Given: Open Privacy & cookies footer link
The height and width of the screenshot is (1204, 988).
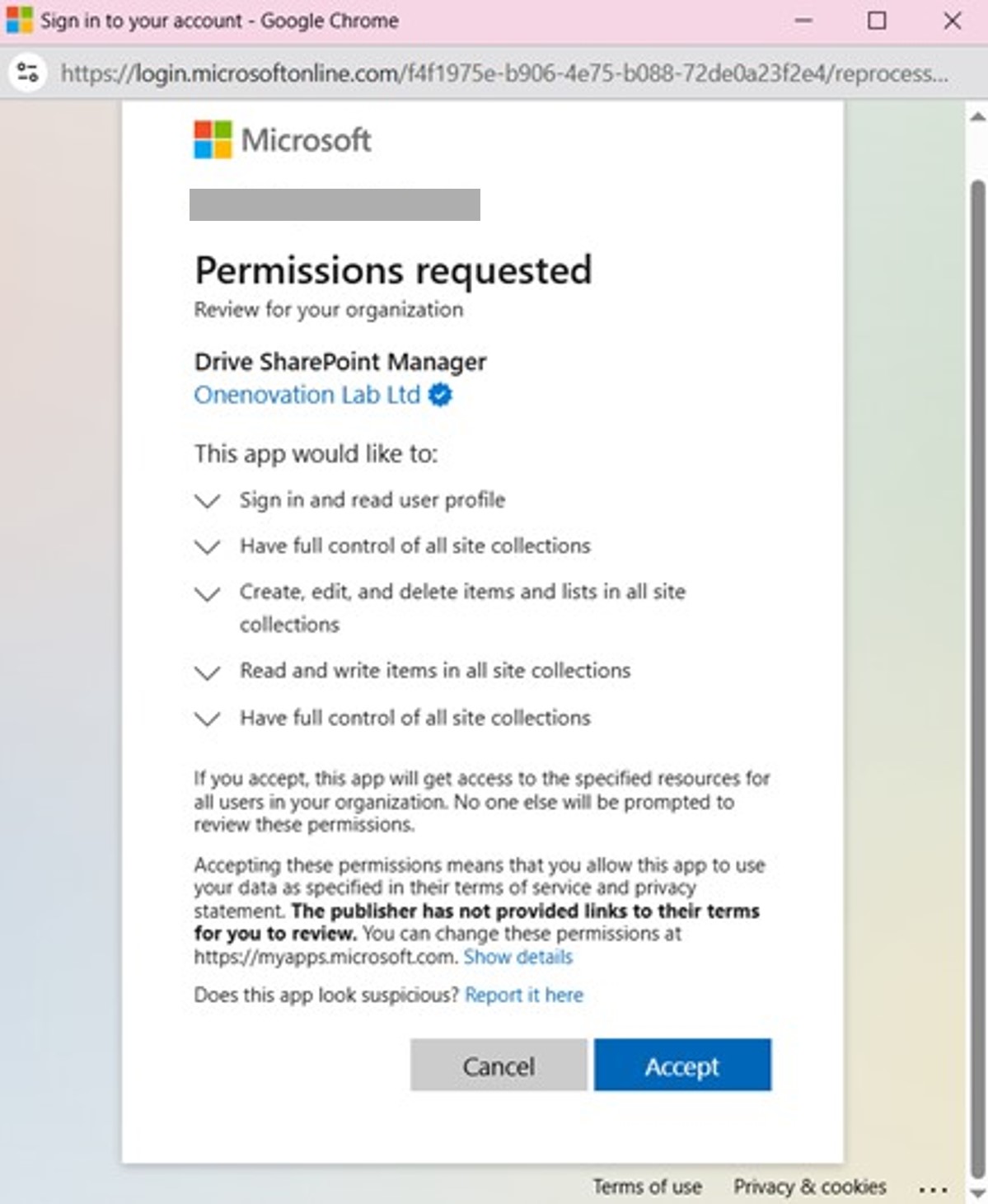Looking at the screenshot, I should click(x=810, y=1187).
